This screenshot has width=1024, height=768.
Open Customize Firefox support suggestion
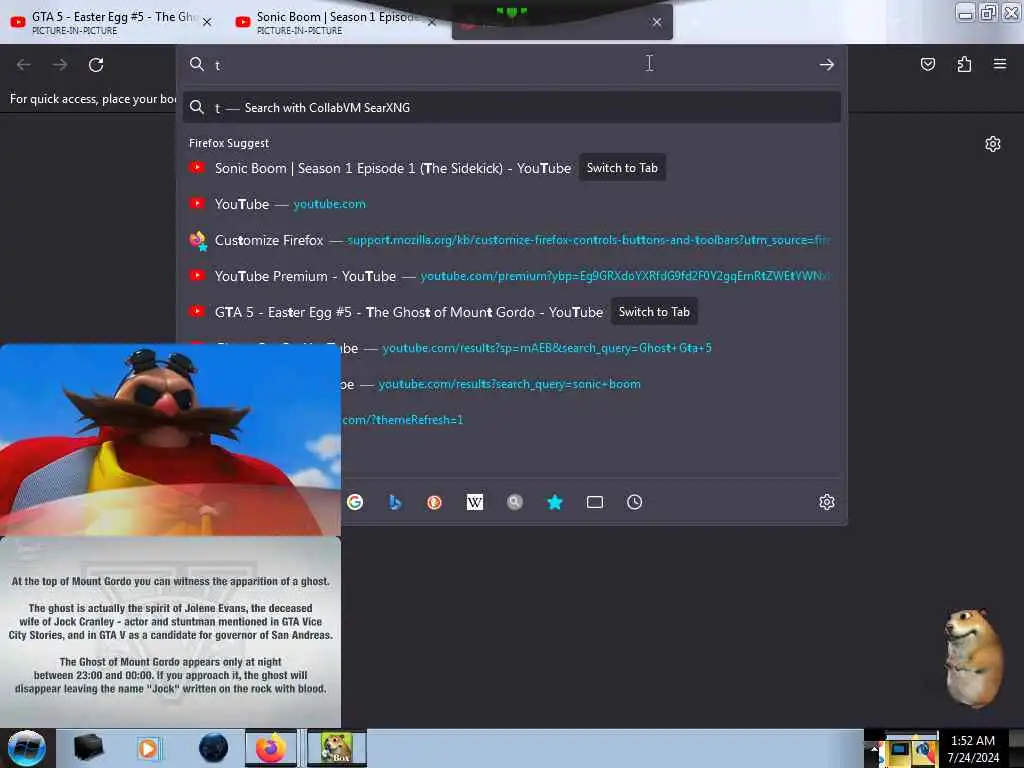512,240
